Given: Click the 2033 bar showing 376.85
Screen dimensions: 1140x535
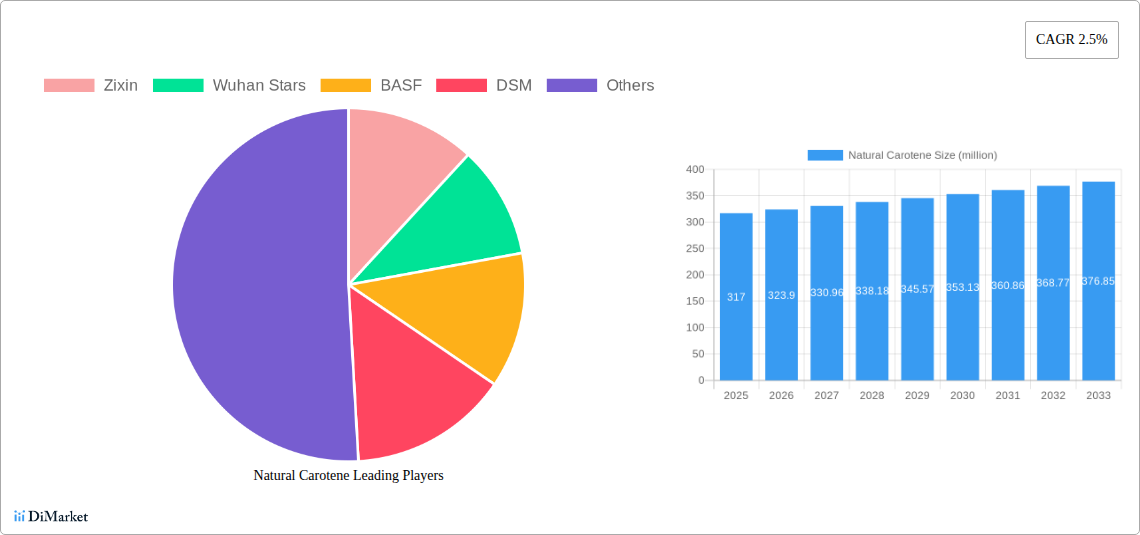Looking at the screenshot, I should point(1098,281).
